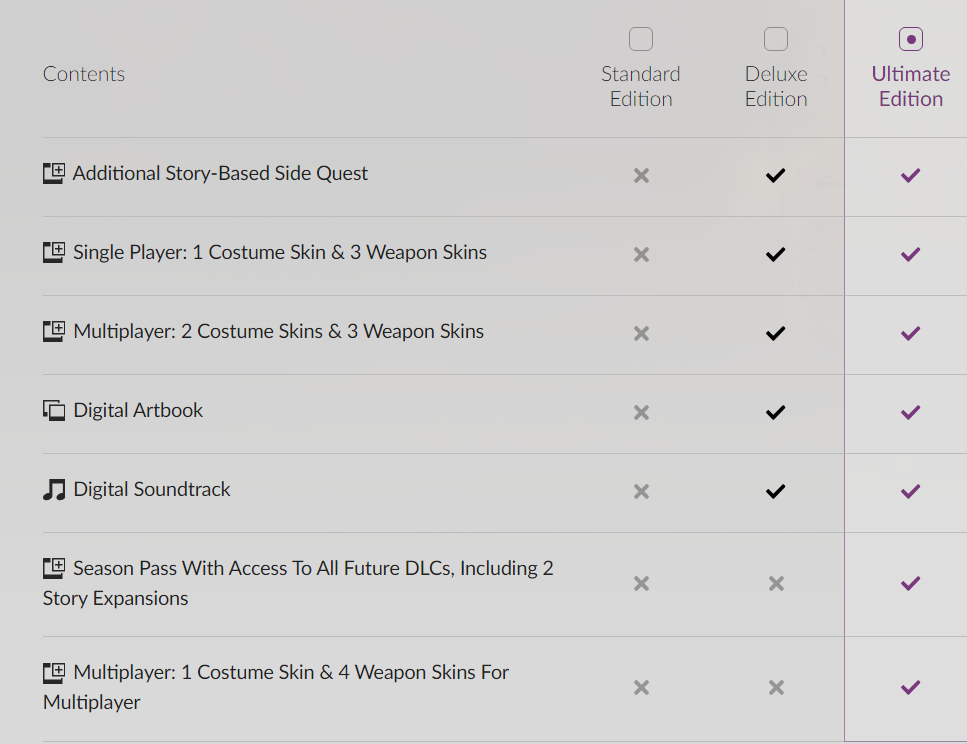The image size is (967, 744).
Task: Select the Ultimate Edition radio button
Action: [x=911, y=39]
